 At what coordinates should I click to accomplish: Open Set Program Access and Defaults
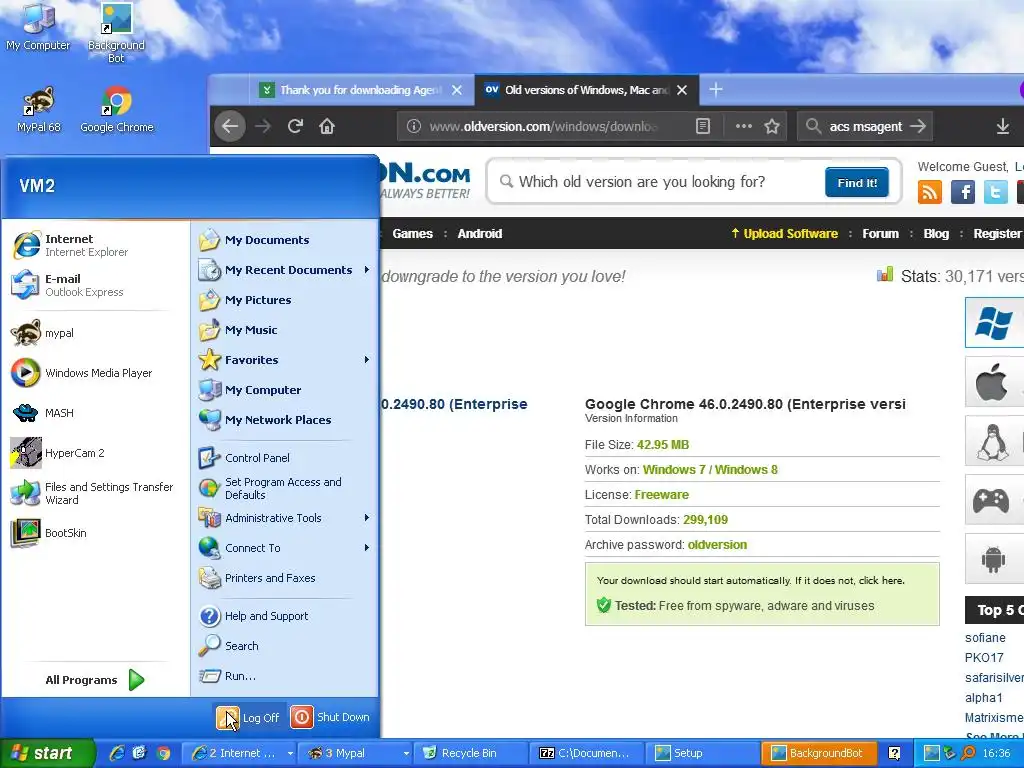(285, 488)
